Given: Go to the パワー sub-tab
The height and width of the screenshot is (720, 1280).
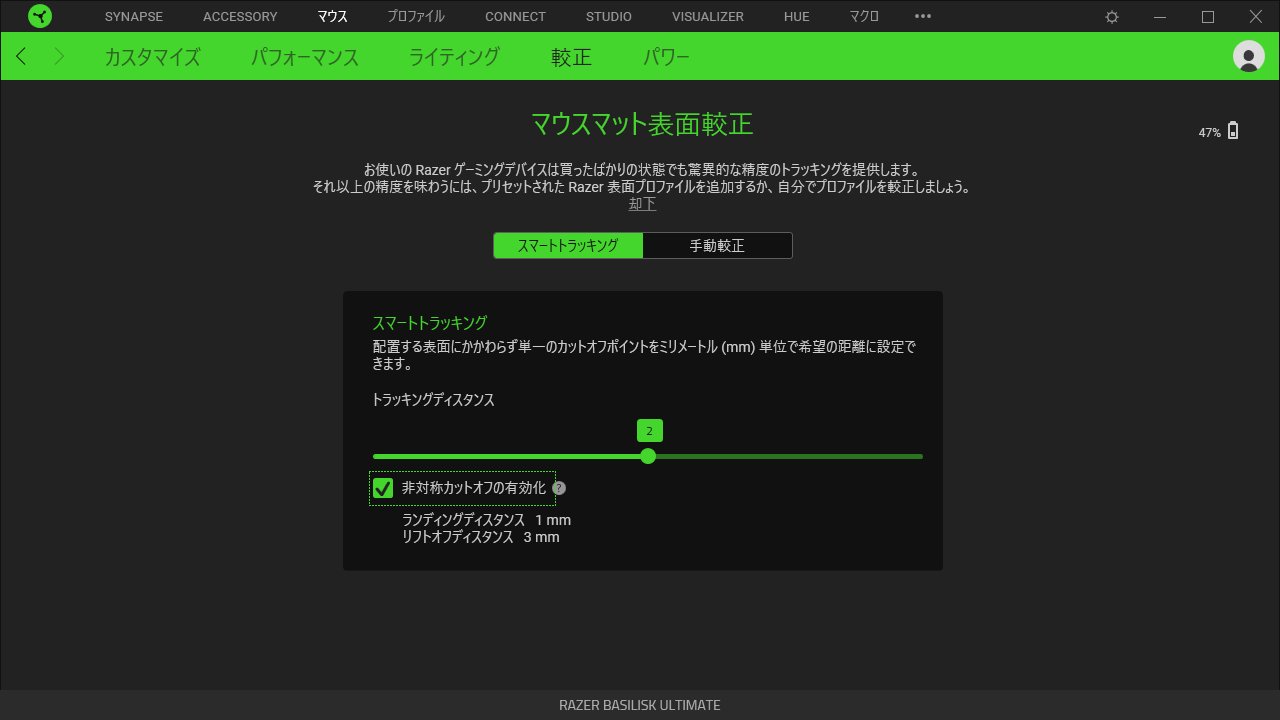Looking at the screenshot, I should coord(666,57).
